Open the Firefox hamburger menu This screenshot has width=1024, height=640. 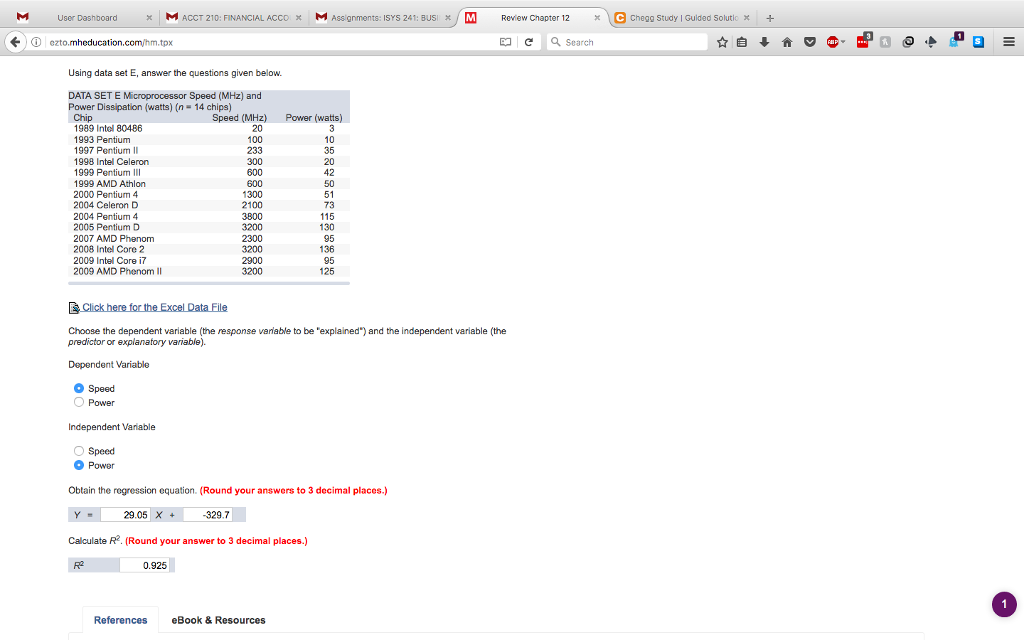point(1009,42)
